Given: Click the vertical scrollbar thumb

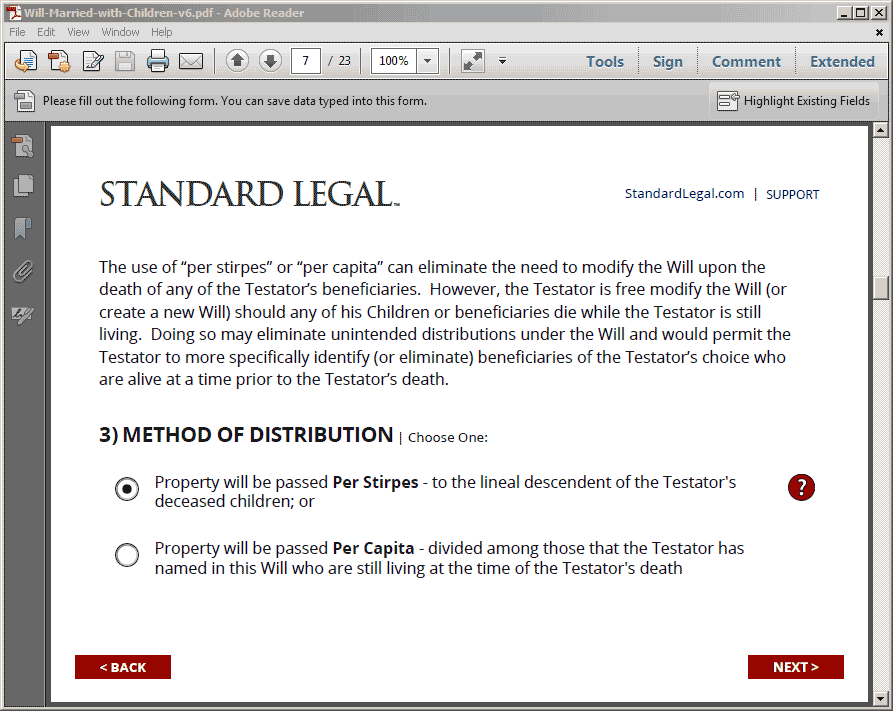Looking at the screenshot, I should point(880,287).
